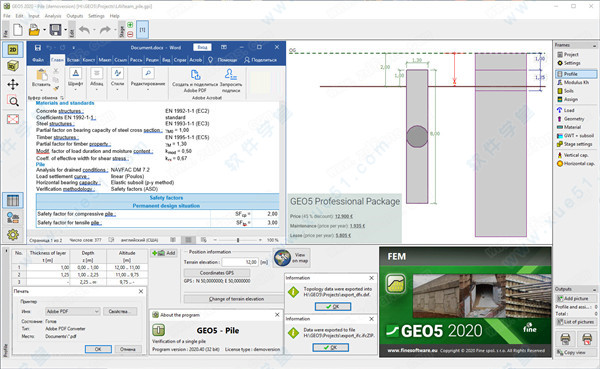Open the Assign frame

[x=567, y=99]
